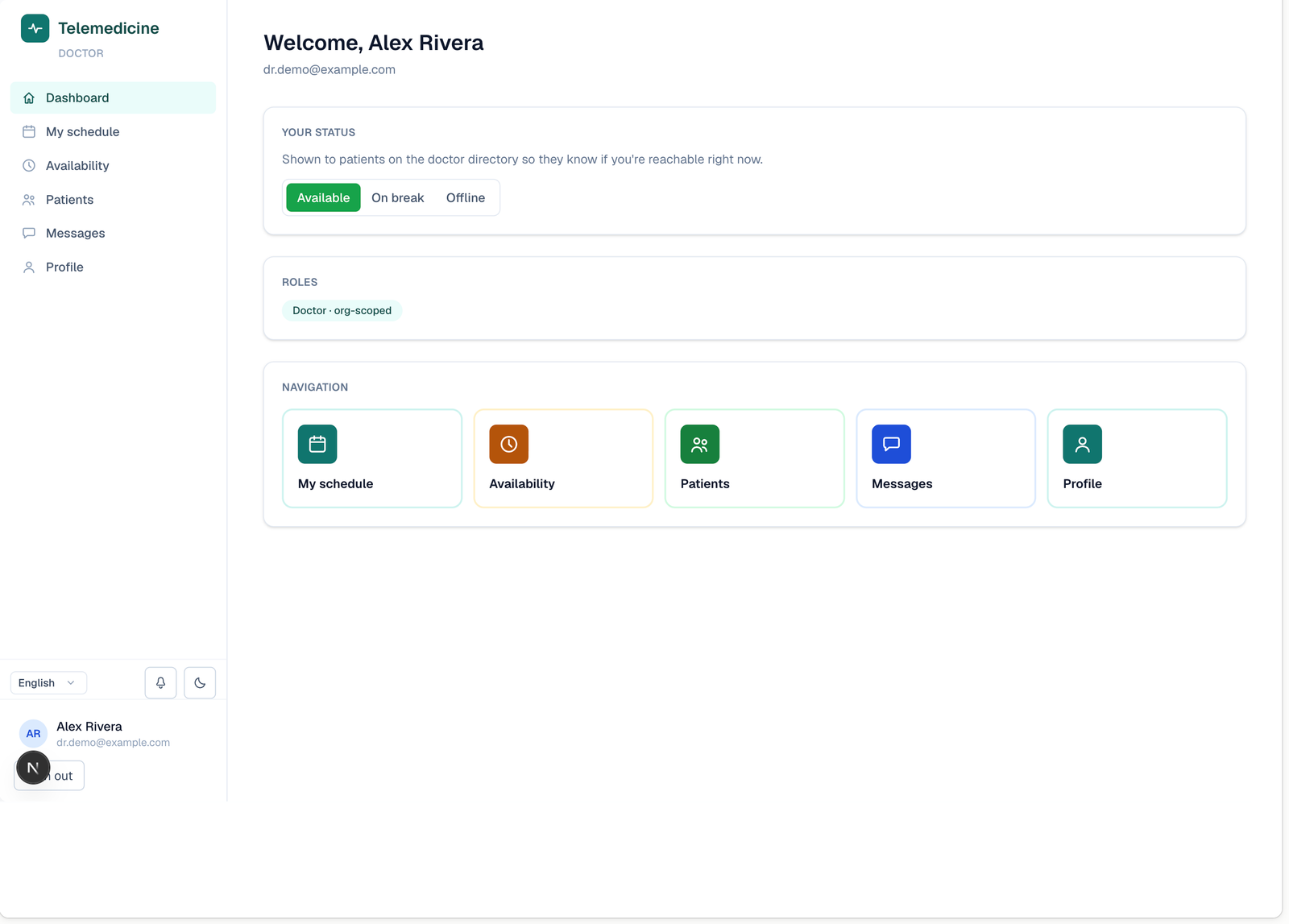Image resolution: width=1289 pixels, height=924 pixels.
Task: Click the blue chat icon on Messages card
Action: coord(891,444)
